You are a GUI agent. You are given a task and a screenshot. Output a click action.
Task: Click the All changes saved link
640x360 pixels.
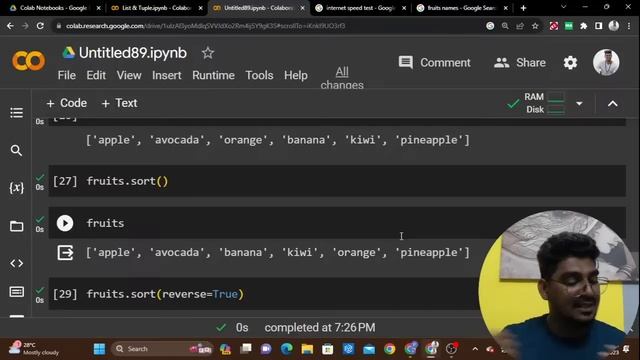point(342,78)
